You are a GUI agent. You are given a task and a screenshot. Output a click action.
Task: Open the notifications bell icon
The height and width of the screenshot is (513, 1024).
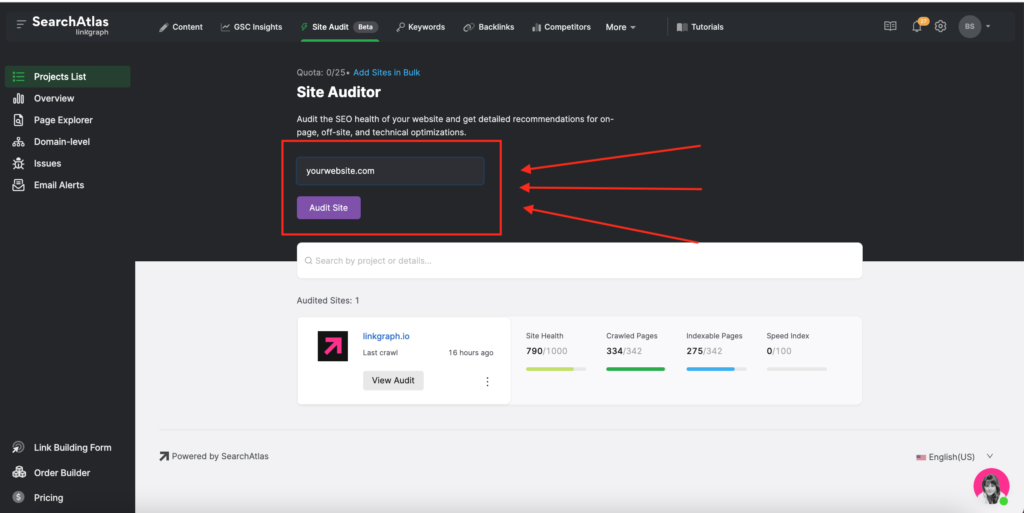point(917,27)
